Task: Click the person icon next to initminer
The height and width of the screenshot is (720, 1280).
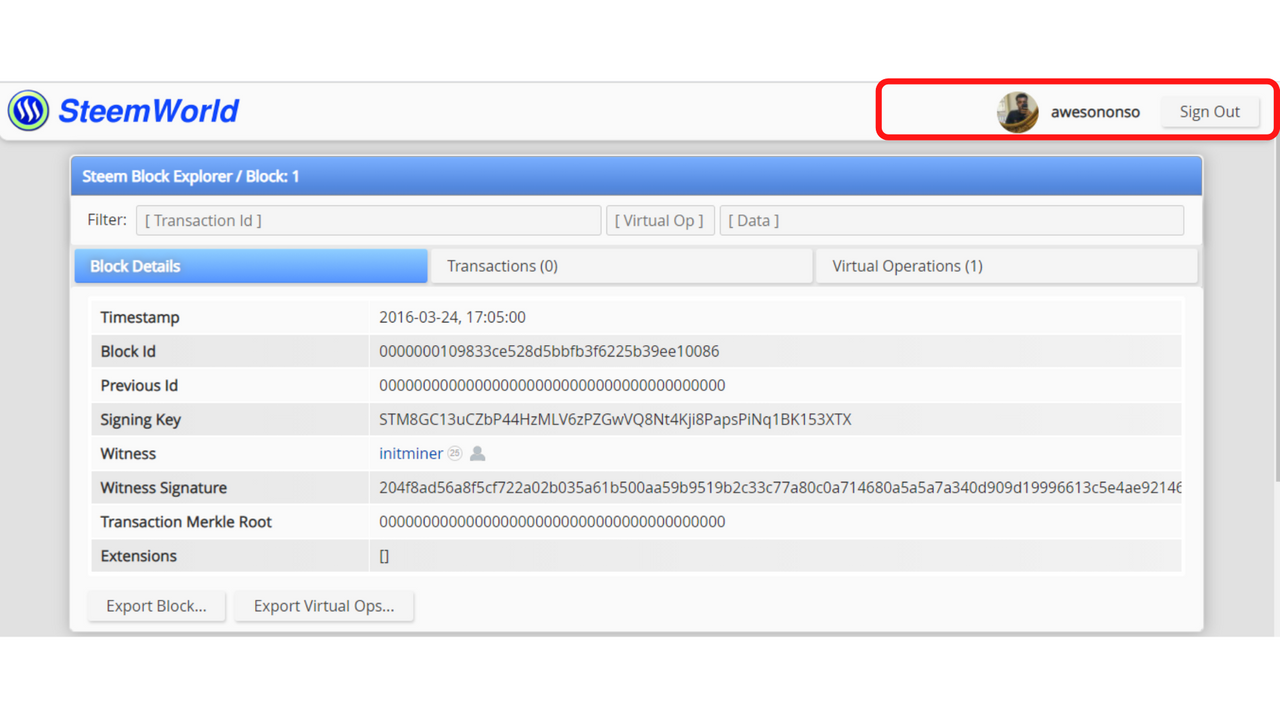Action: 478,453
